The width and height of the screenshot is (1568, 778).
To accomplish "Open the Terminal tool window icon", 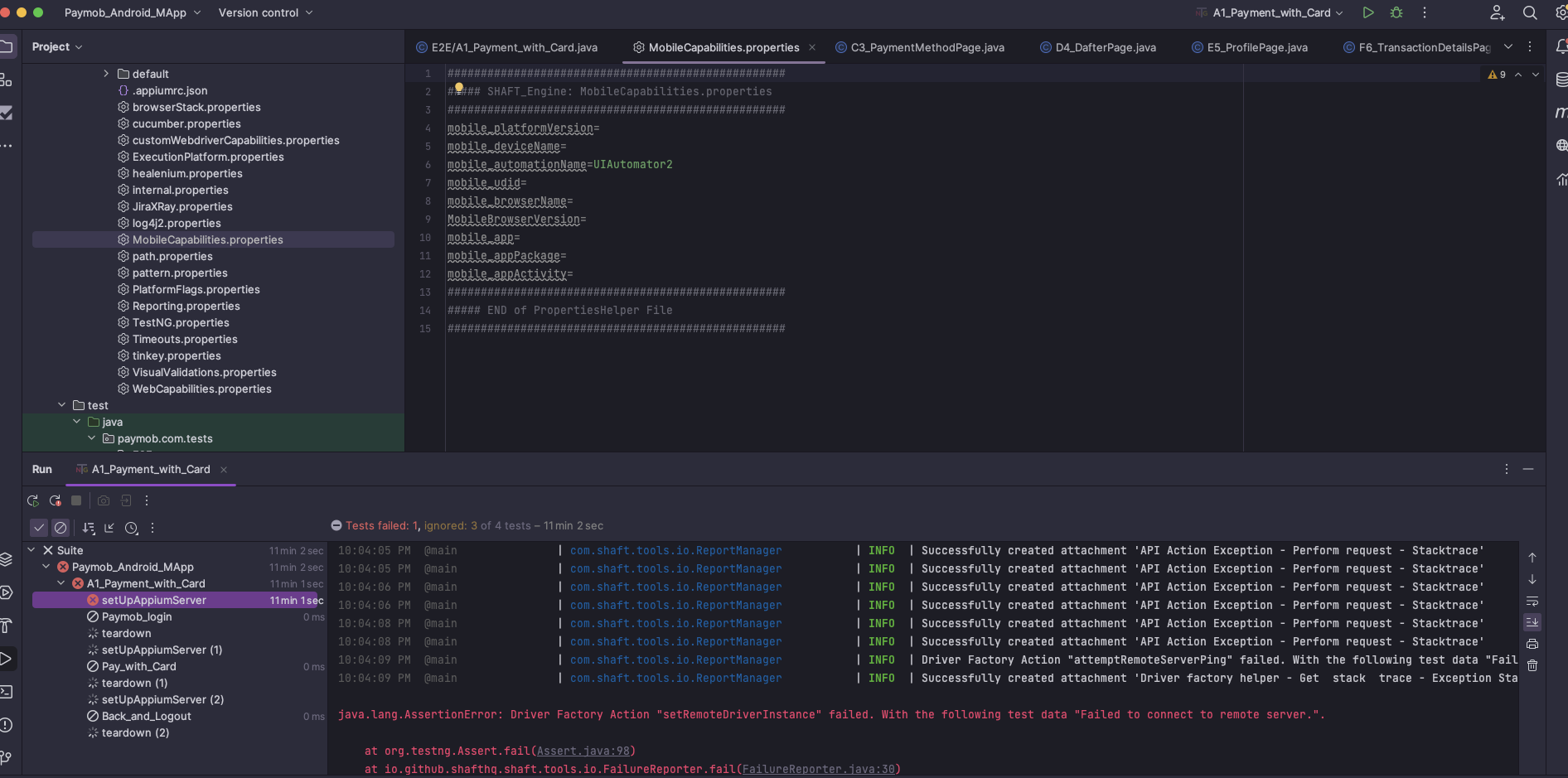I will (x=7, y=690).
